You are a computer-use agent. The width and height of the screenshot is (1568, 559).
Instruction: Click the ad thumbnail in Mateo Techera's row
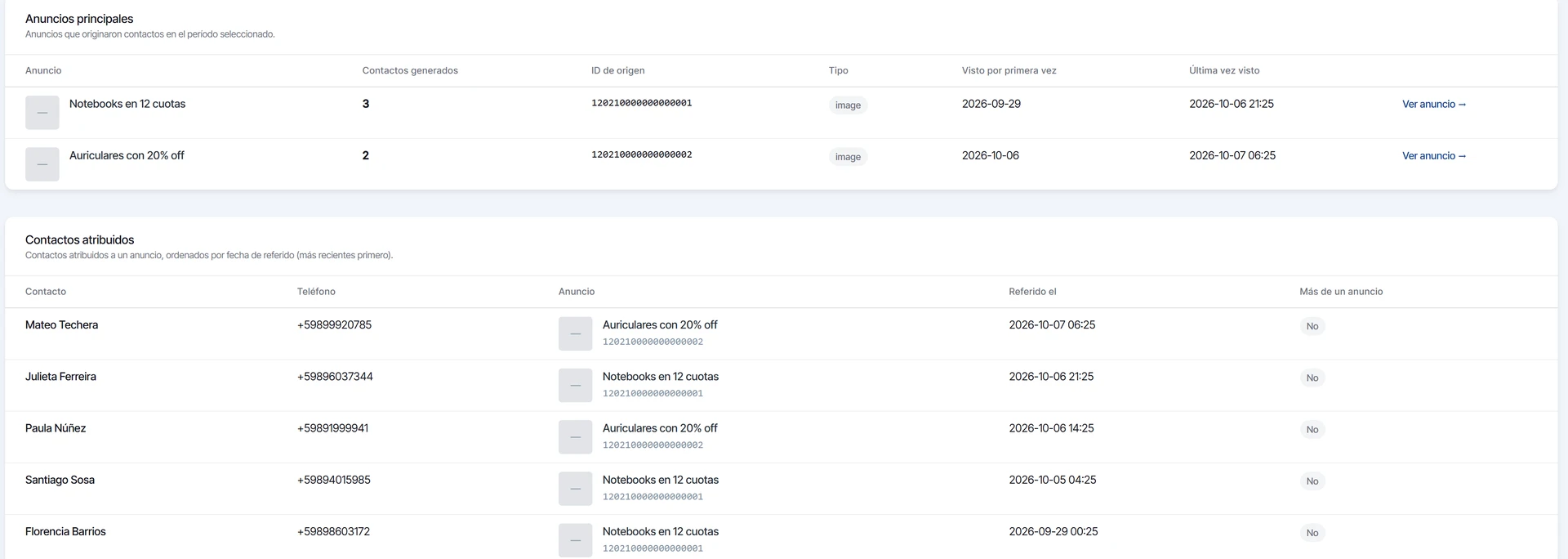576,333
